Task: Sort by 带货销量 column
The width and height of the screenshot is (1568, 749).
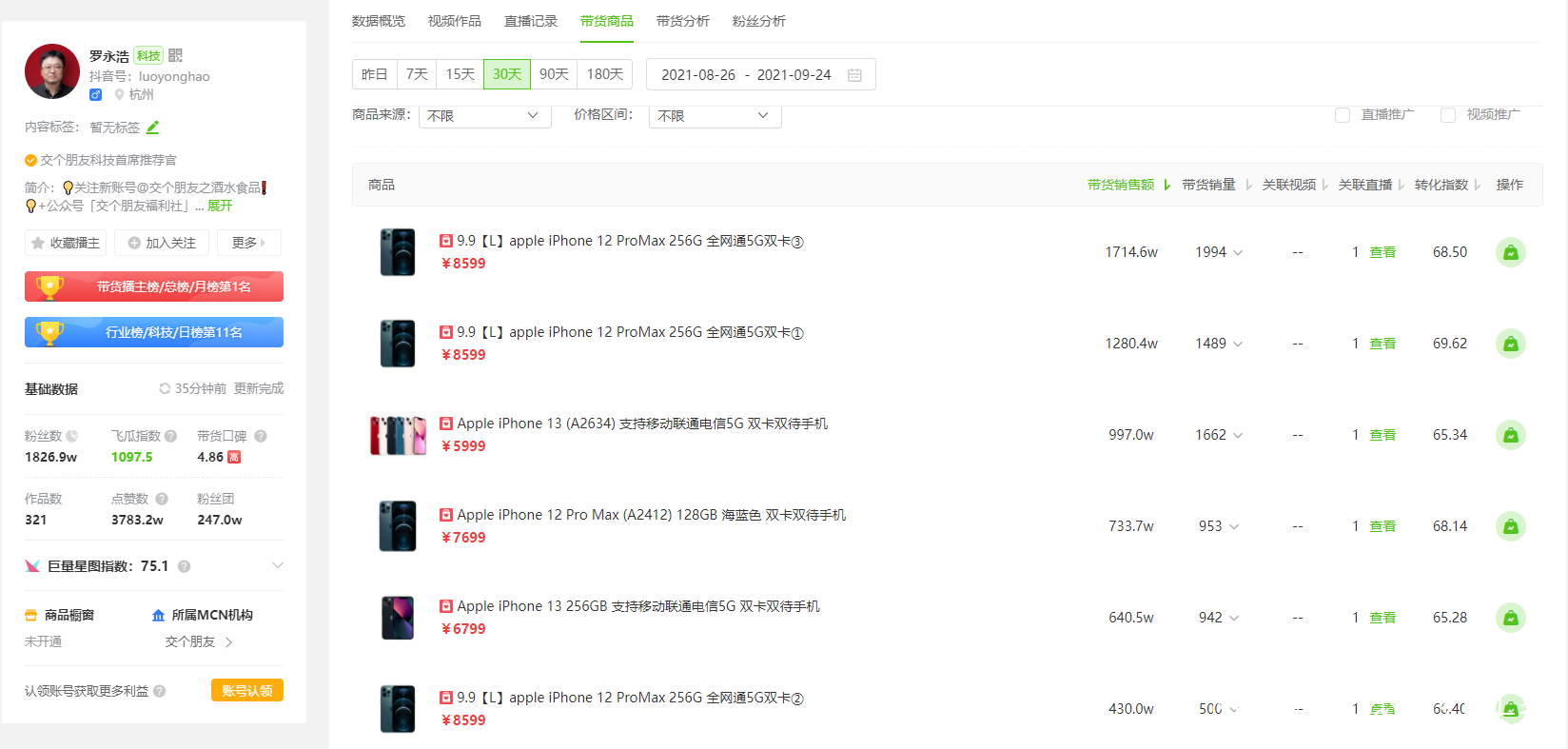Action: click(x=1217, y=185)
